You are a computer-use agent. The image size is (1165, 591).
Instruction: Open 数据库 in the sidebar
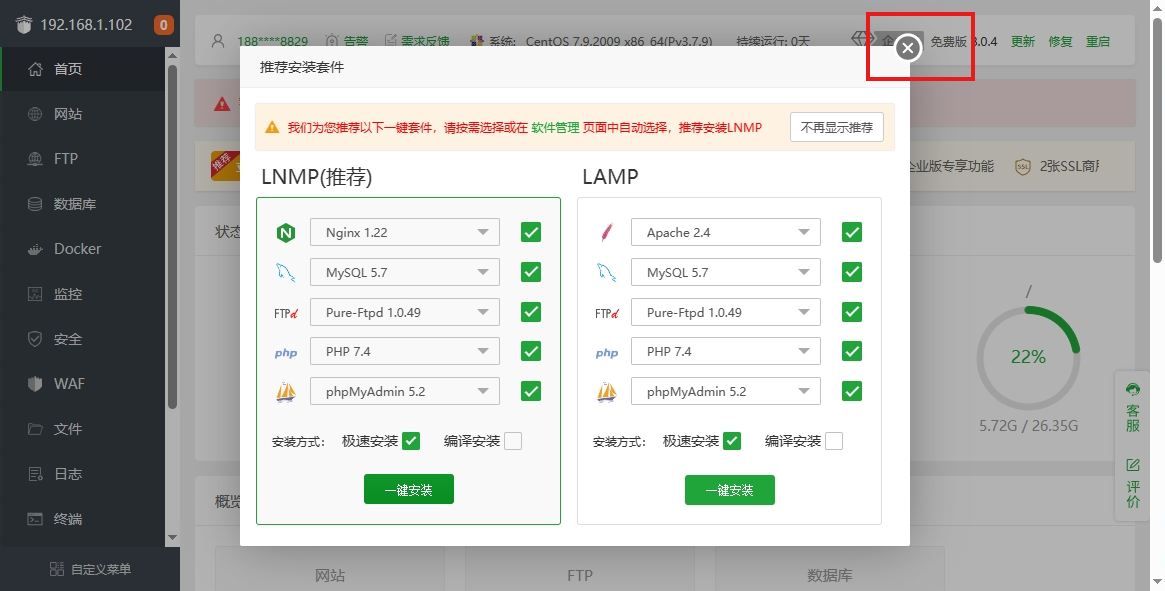tap(82, 204)
